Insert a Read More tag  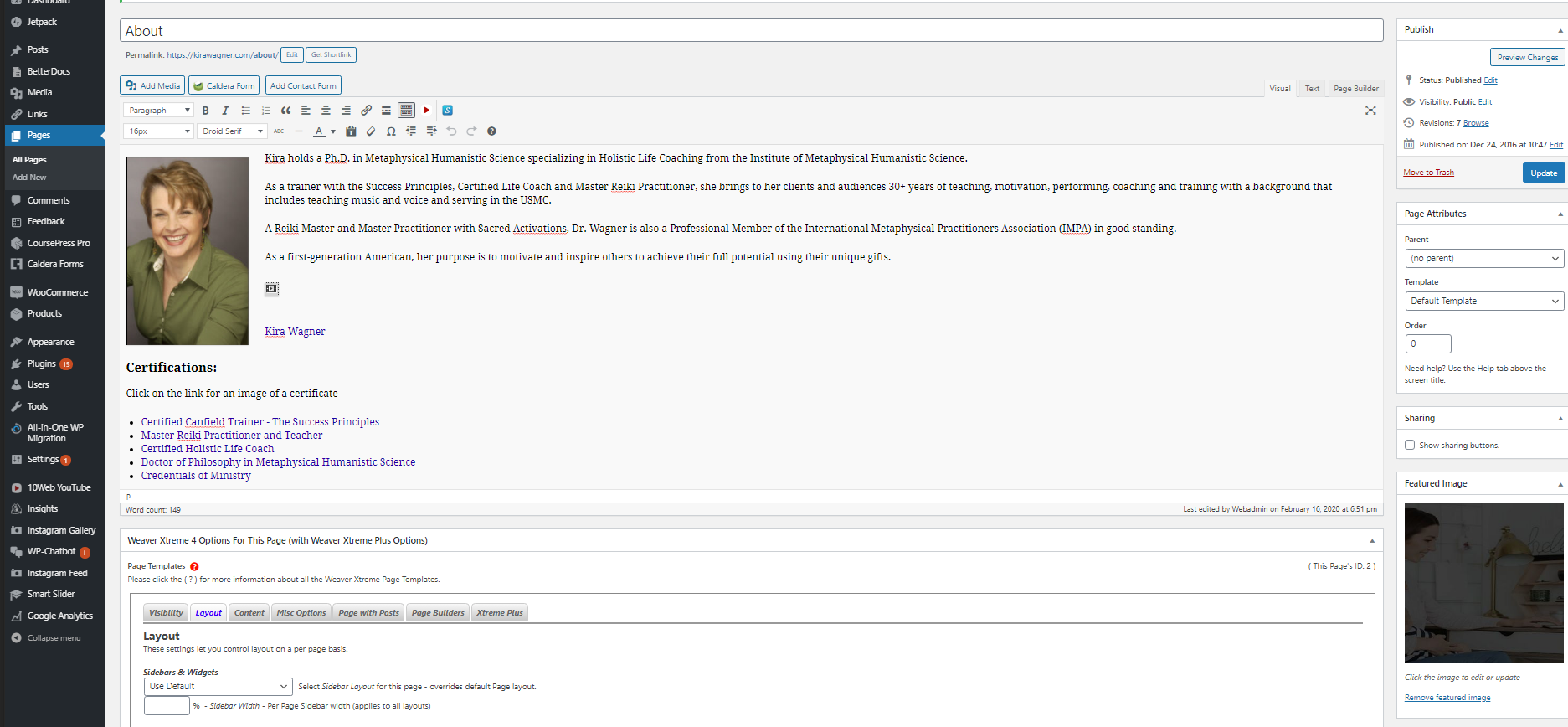click(386, 111)
